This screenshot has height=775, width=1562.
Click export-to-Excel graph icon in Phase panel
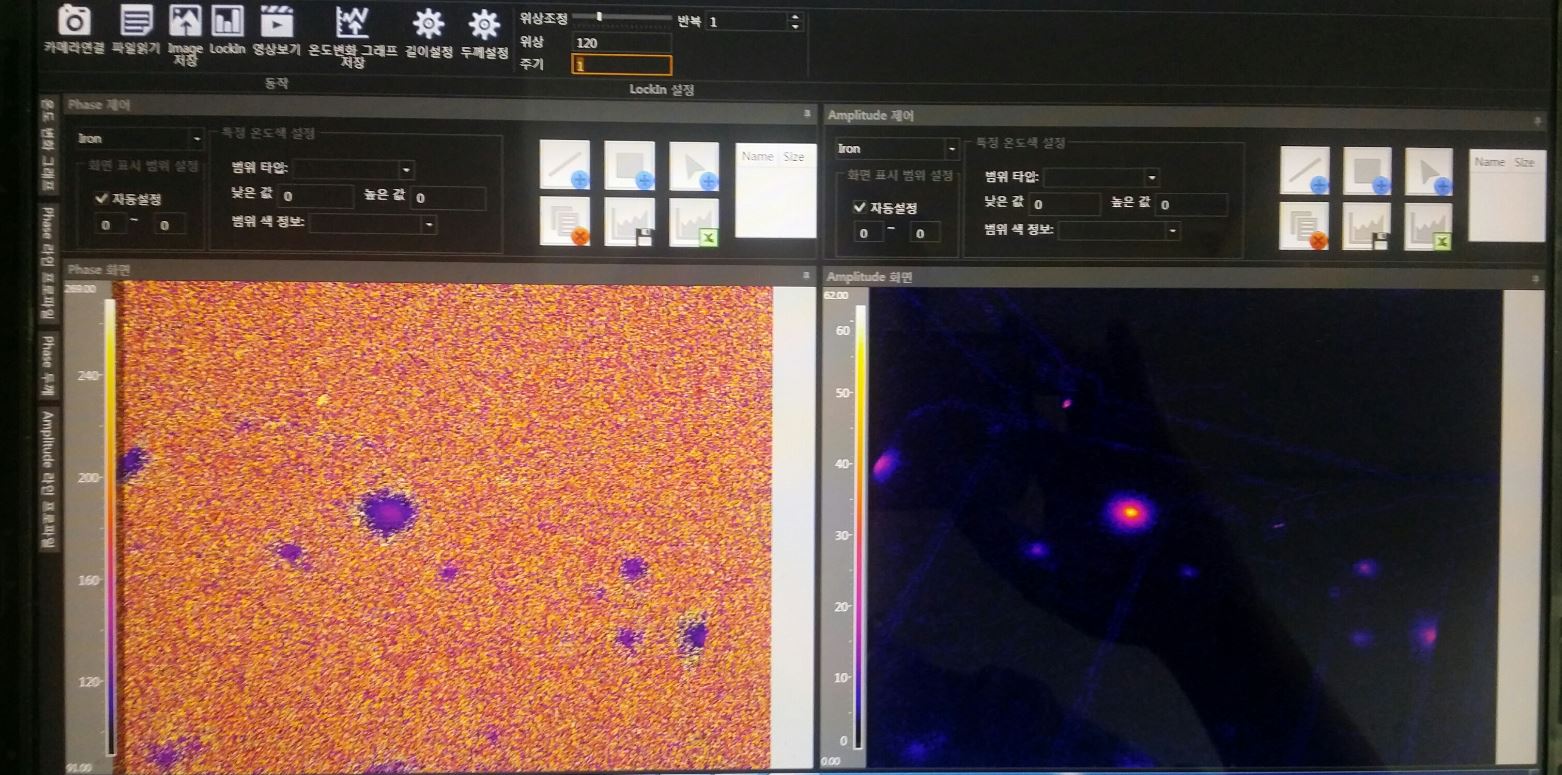[x=694, y=221]
